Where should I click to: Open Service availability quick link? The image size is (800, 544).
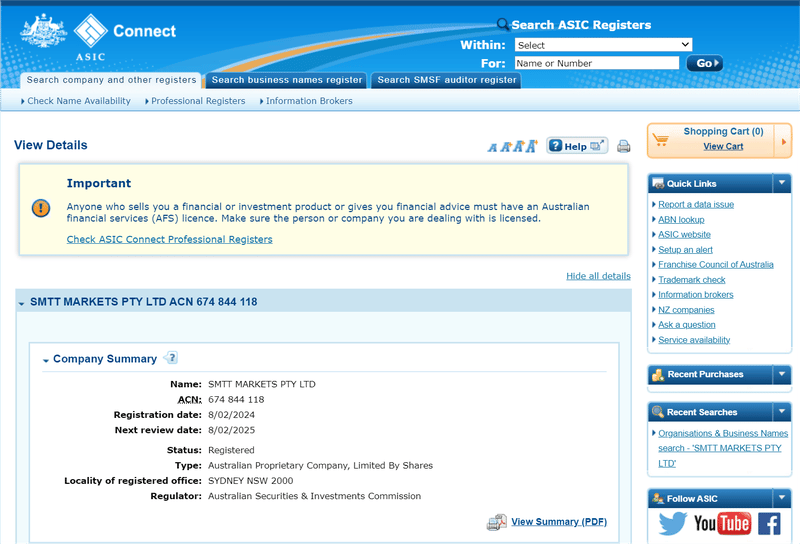694,340
